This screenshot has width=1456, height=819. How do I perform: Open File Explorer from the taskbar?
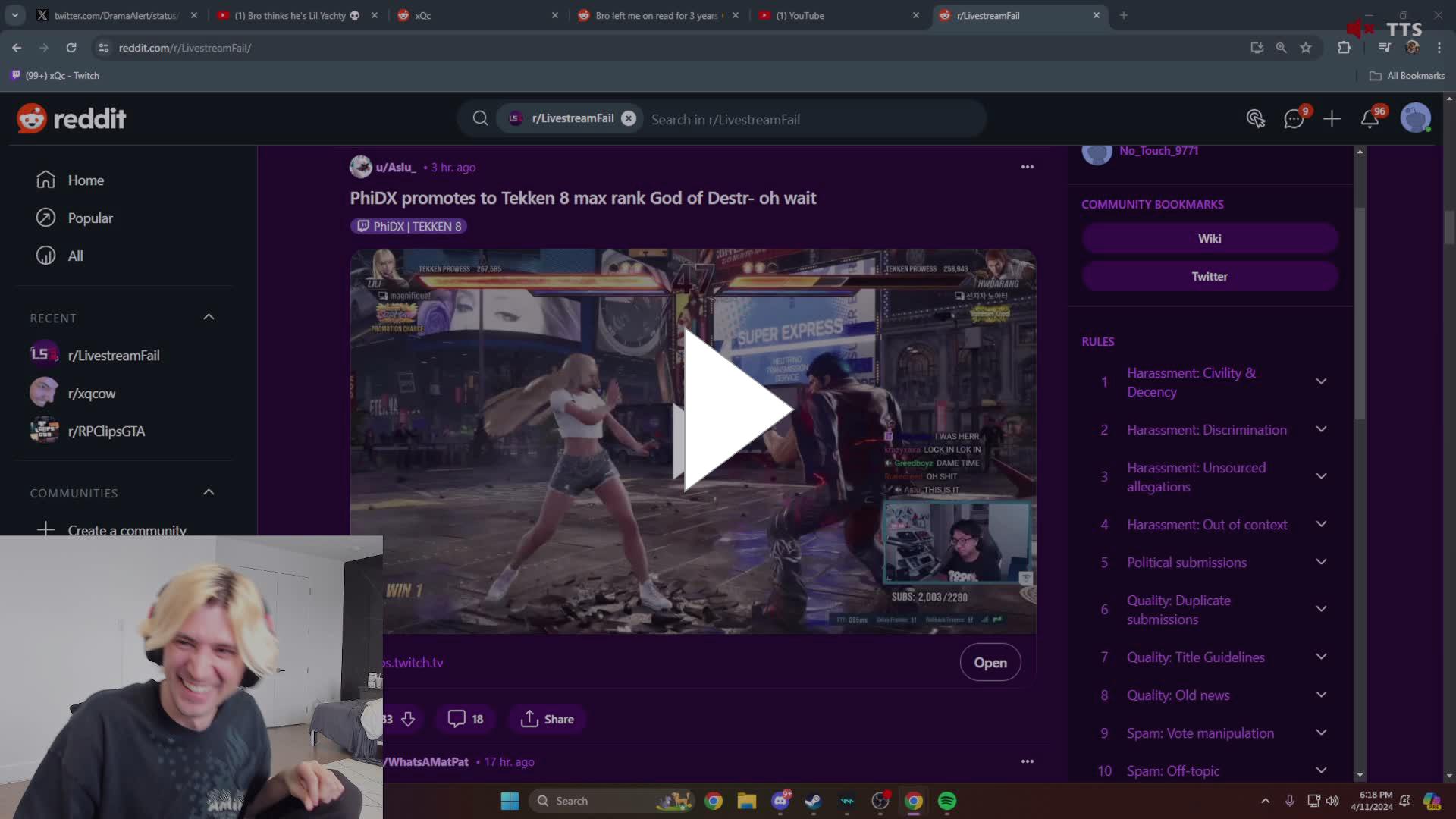click(x=746, y=801)
